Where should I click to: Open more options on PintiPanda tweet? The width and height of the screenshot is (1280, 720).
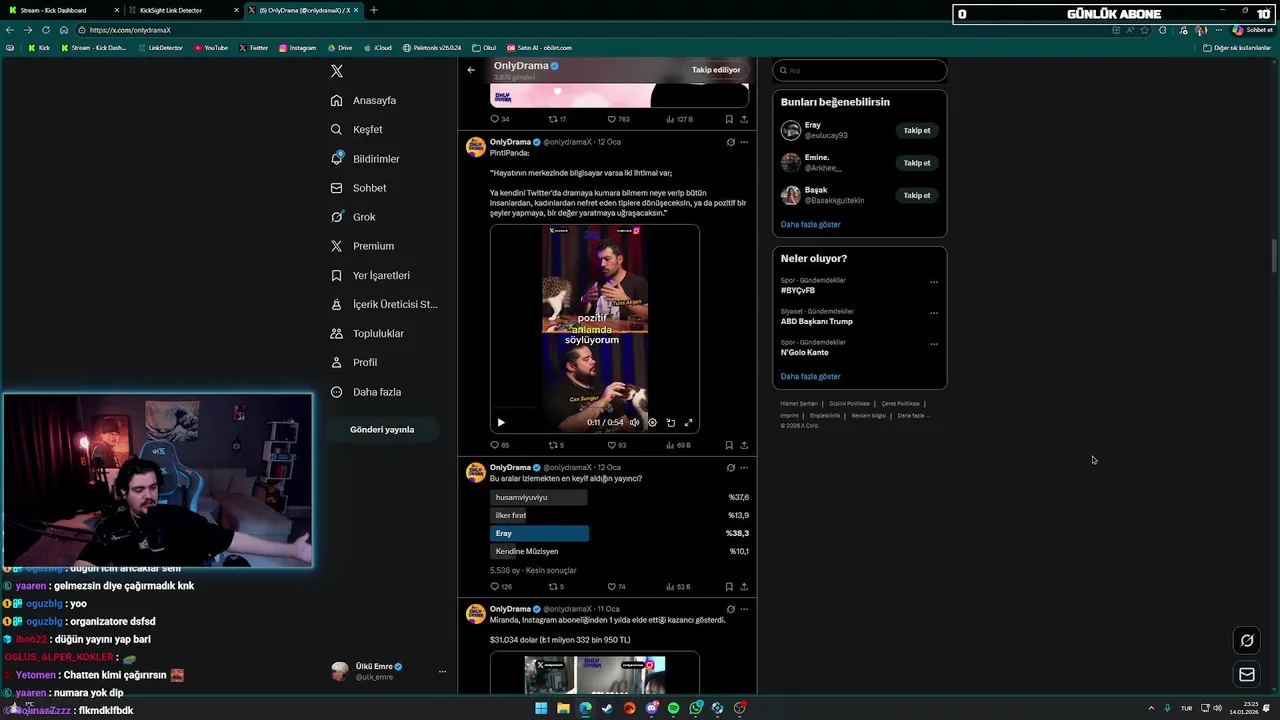click(x=744, y=142)
